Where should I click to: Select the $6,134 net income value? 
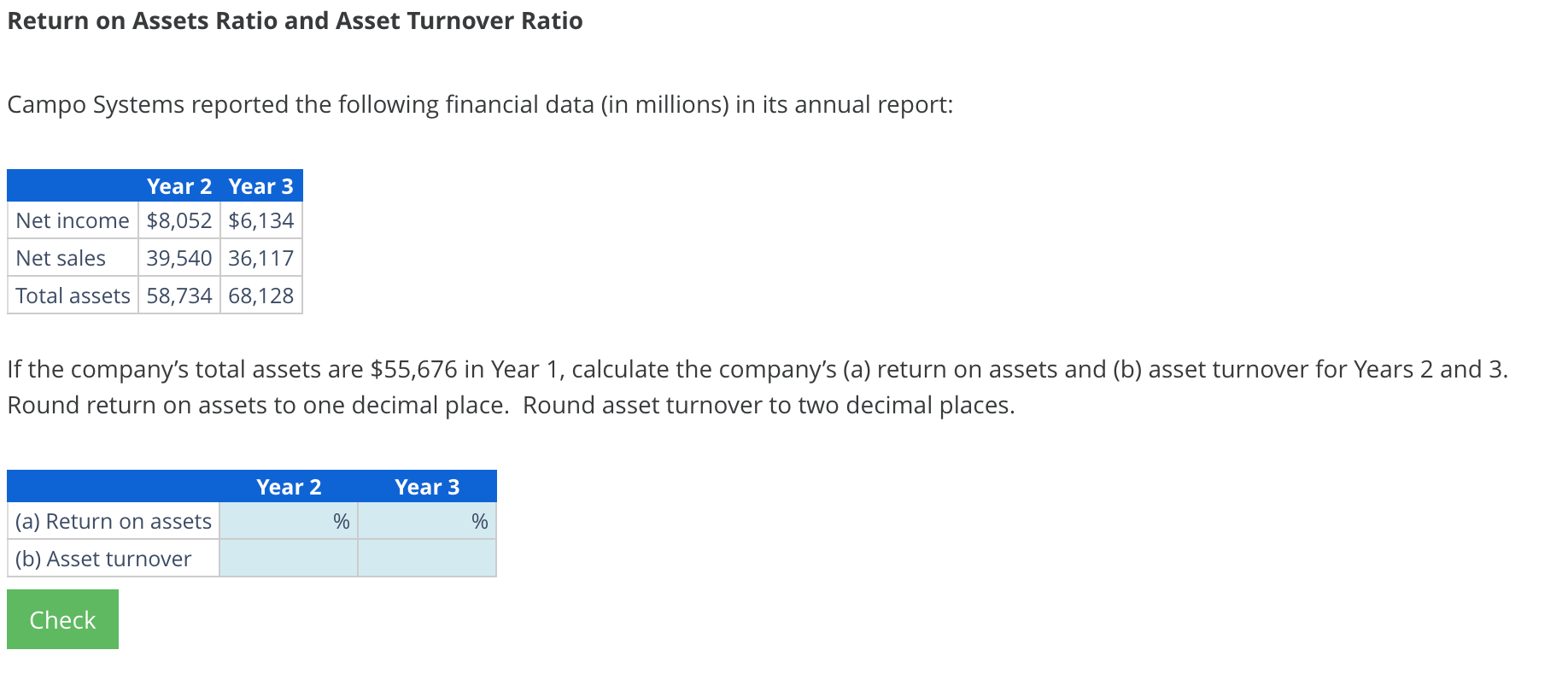(x=260, y=220)
